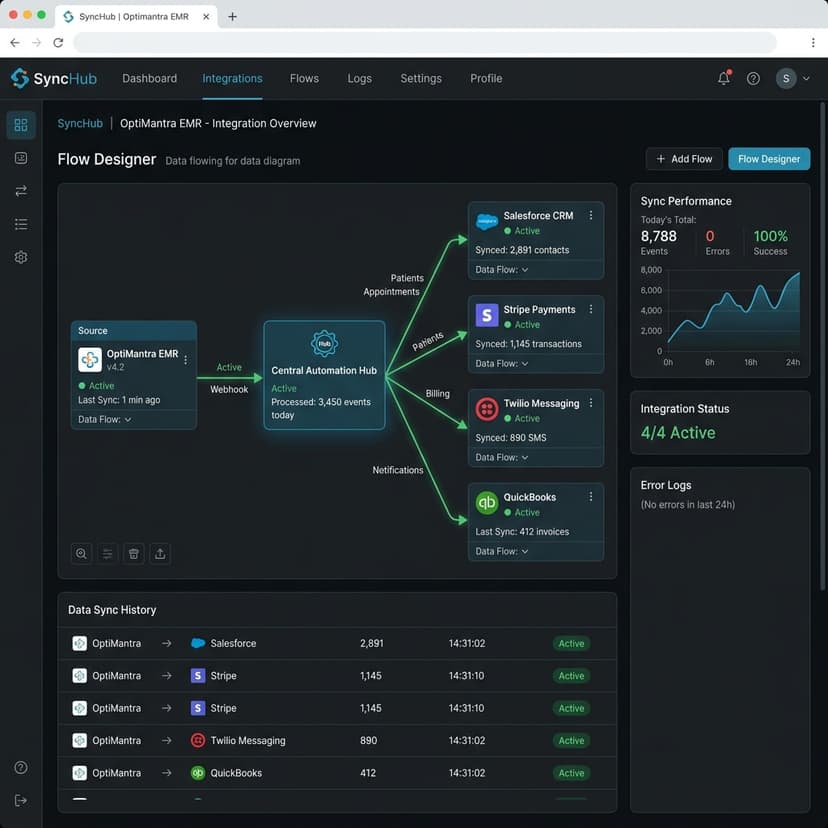
Task: Select the grid overview icon in sidebar
Action: (21, 125)
